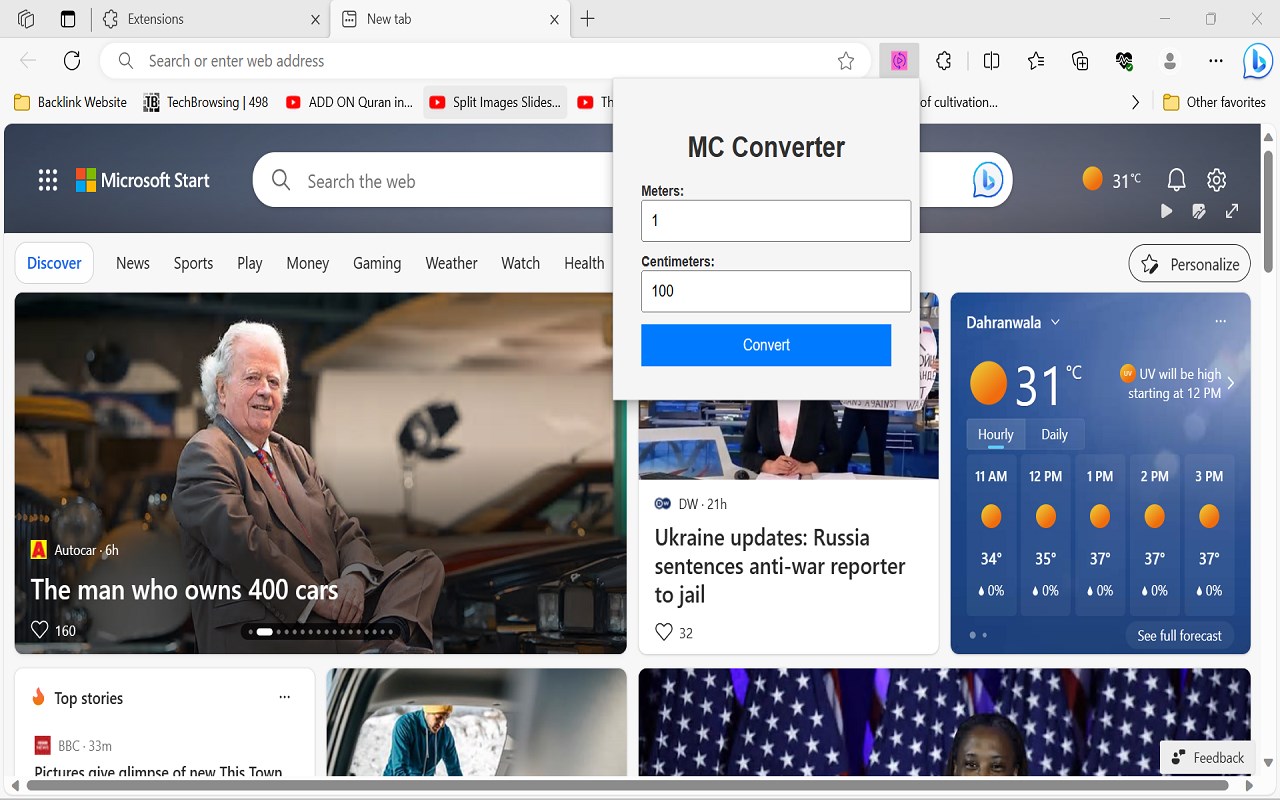1280x800 pixels.
Task: Click See full forecast button
Action: 1180,636
